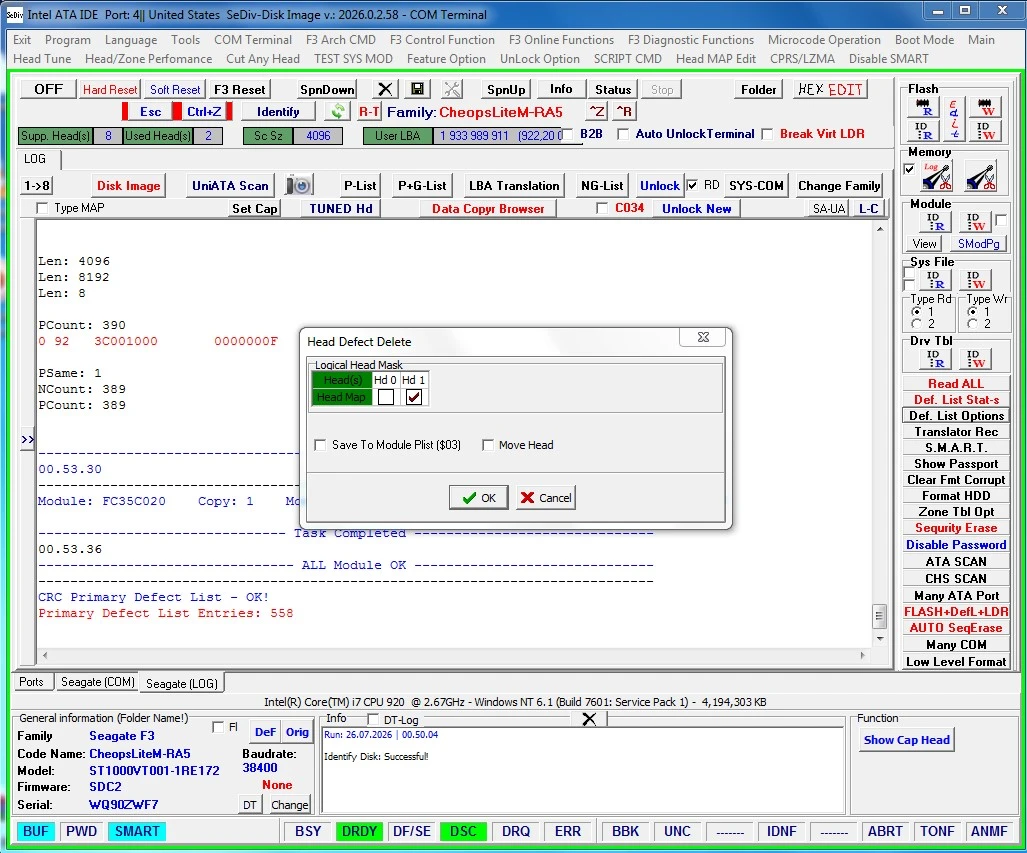Open the HEX EDIT tool
Image resolution: width=1027 pixels, height=853 pixels.
pyautogui.click(x=831, y=89)
